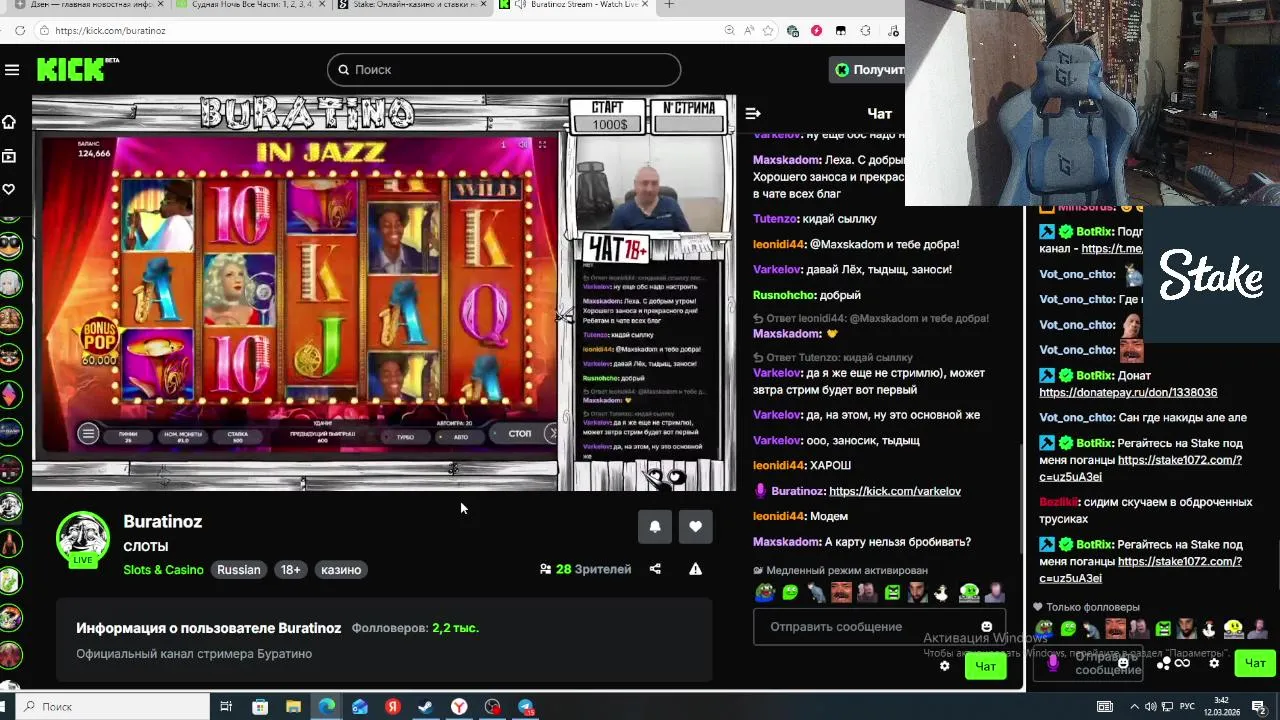Open chat settings gear in right chat panel
The height and width of the screenshot is (720, 1280).
coord(1214,663)
